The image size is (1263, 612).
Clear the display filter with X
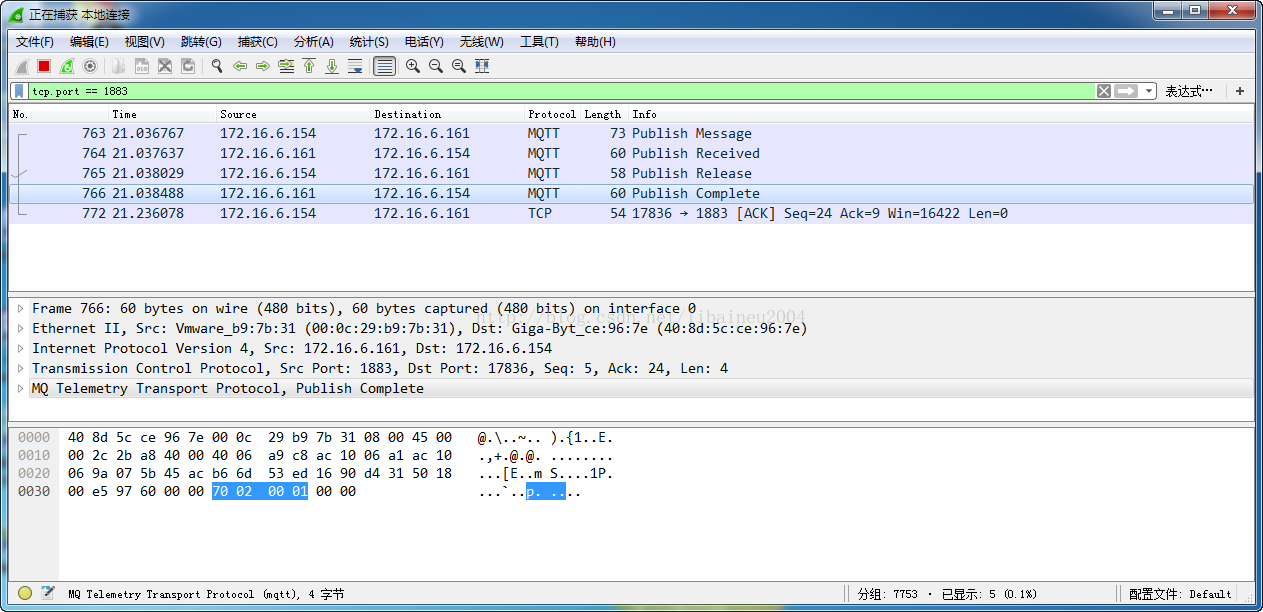pos(1103,91)
